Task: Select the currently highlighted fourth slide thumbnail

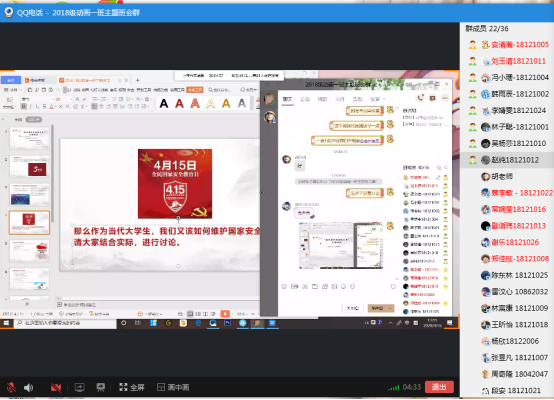Action: [29, 223]
